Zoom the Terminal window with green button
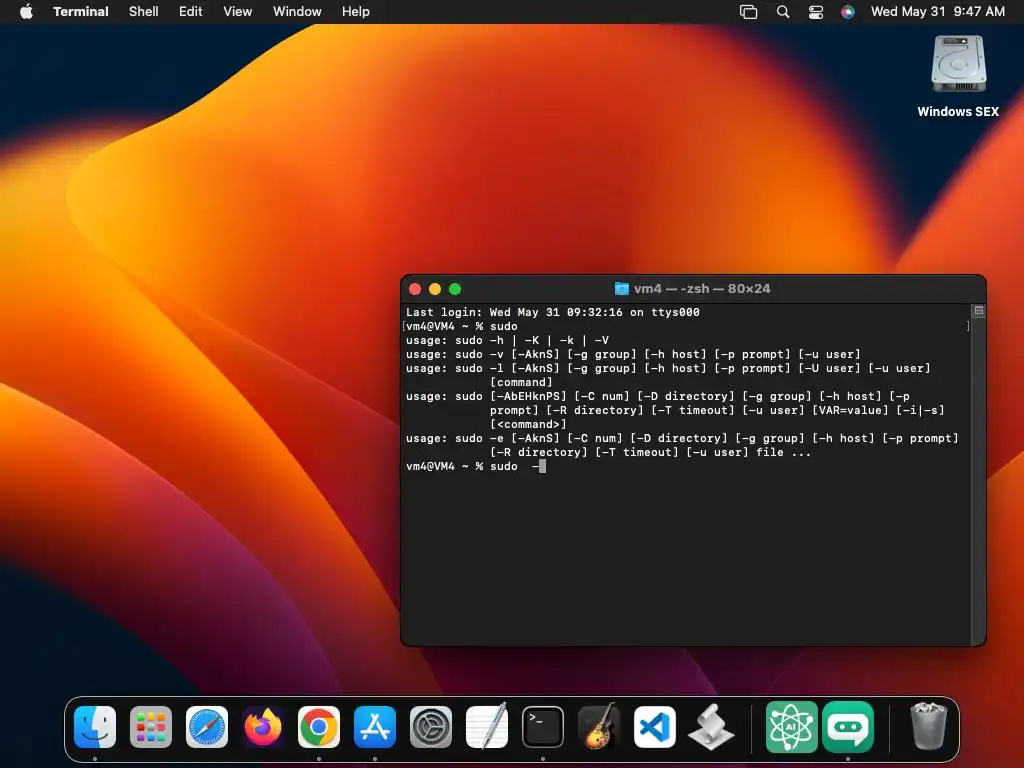 point(455,289)
